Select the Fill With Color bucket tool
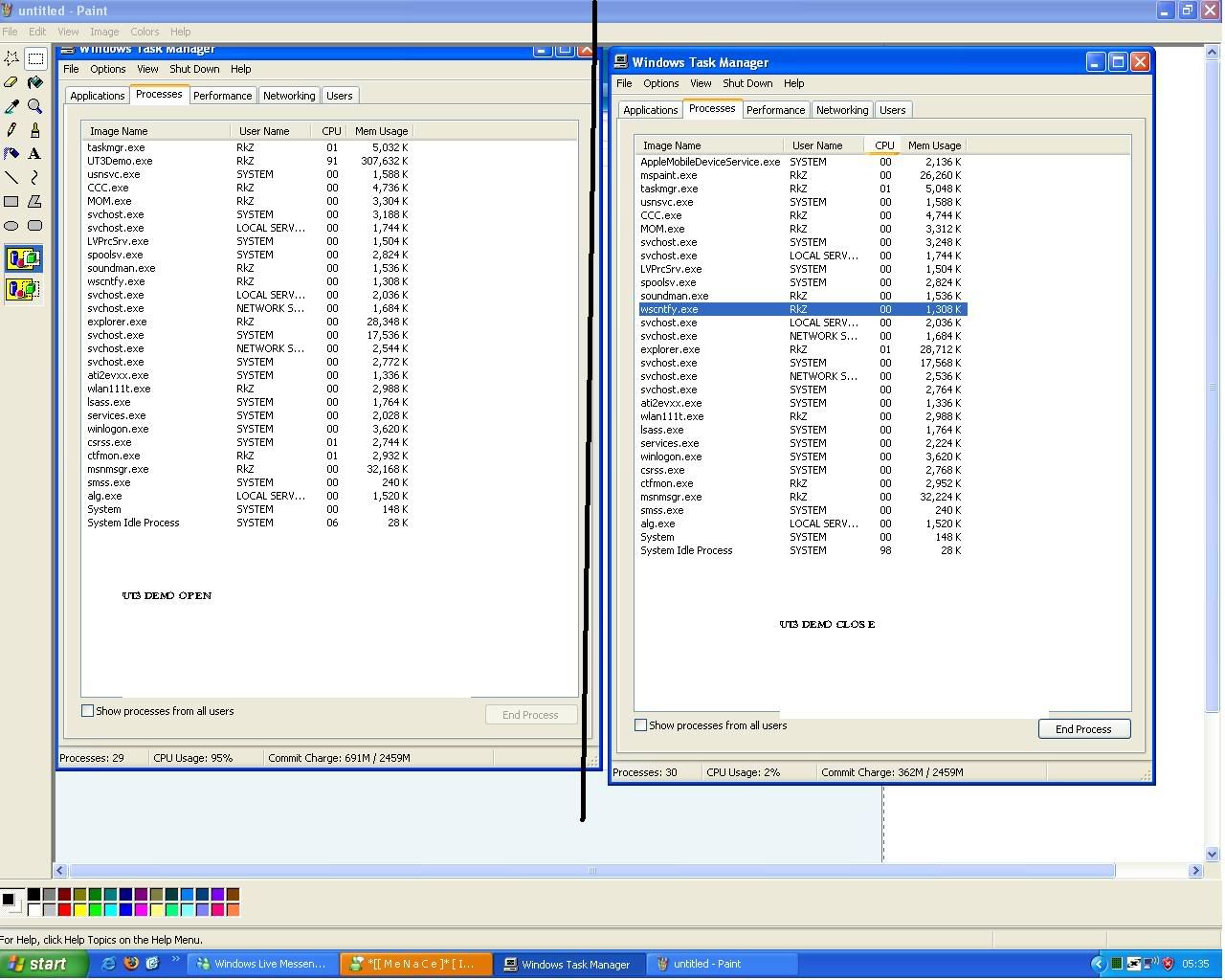Image resolution: width=1225 pixels, height=980 pixels. point(35,82)
